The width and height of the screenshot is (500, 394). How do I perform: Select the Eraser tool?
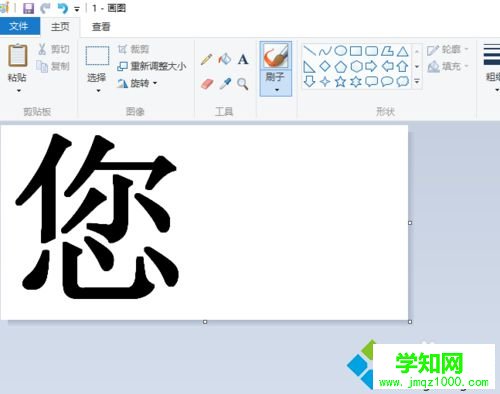point(207,84)
